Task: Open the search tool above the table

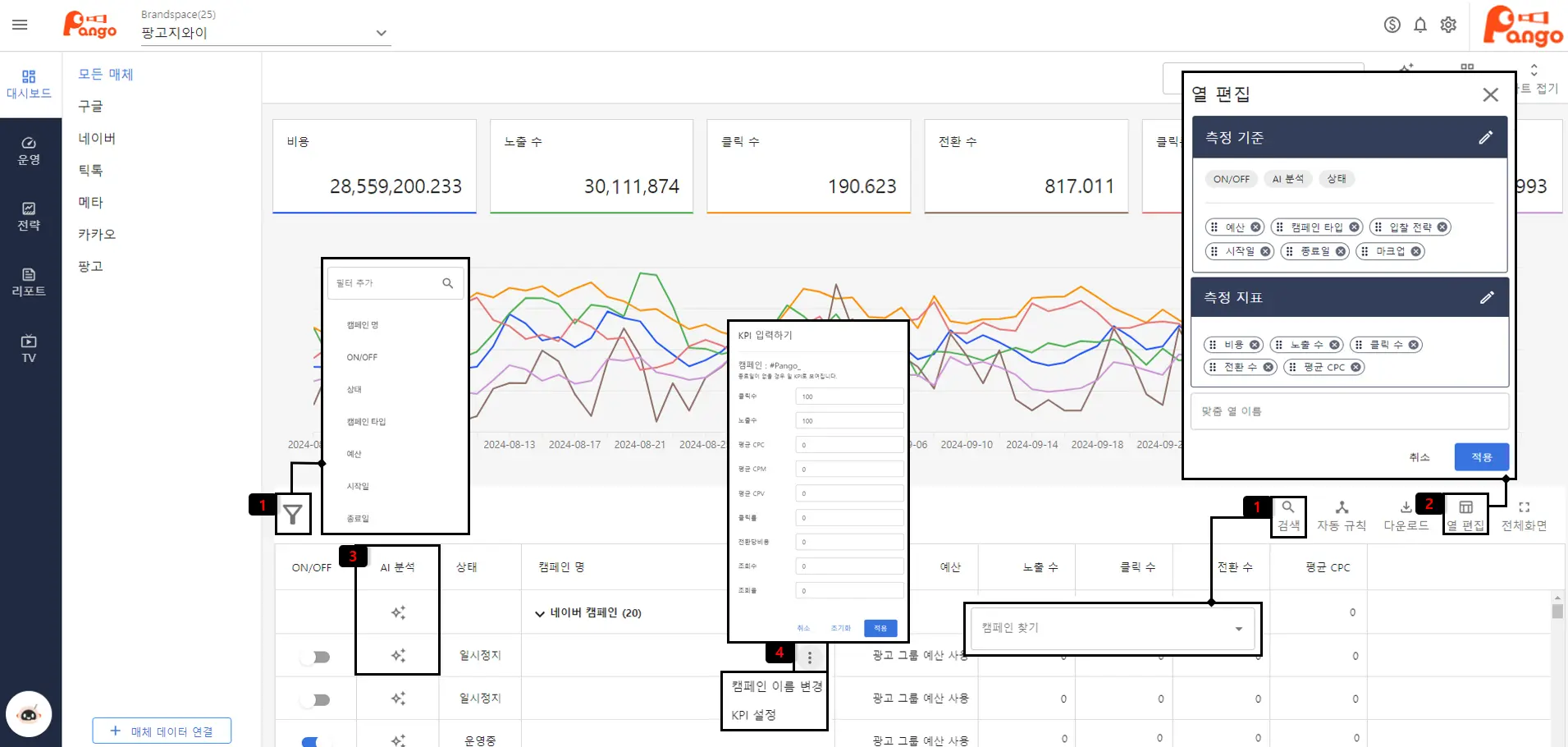Action: point(1288,516)
